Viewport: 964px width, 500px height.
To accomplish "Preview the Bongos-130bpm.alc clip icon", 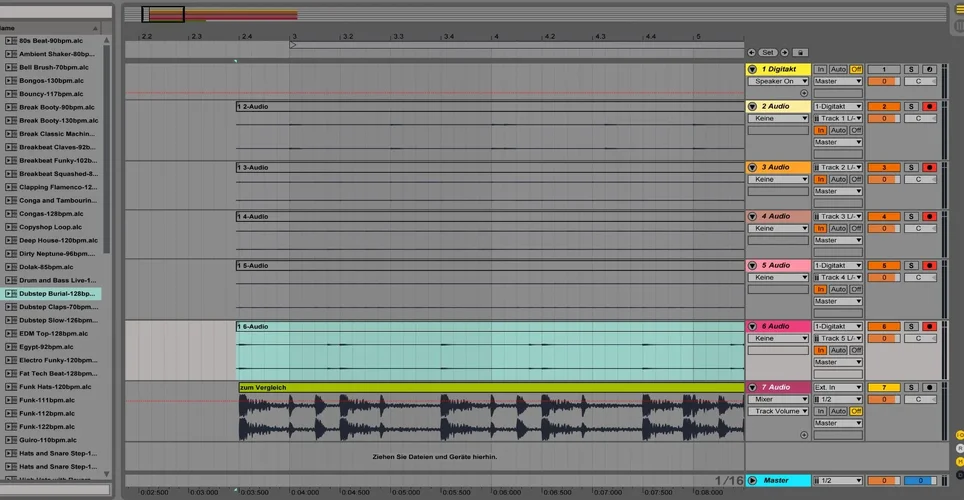I will point(10,80).
